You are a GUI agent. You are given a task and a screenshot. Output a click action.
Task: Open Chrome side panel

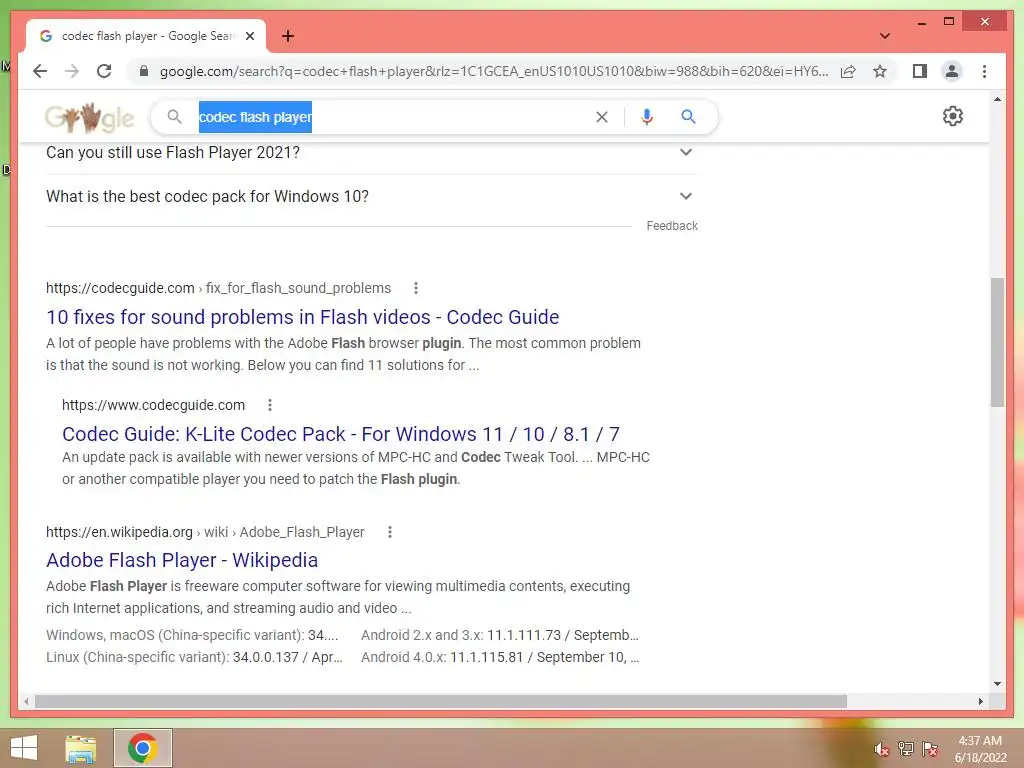point(920,71)
